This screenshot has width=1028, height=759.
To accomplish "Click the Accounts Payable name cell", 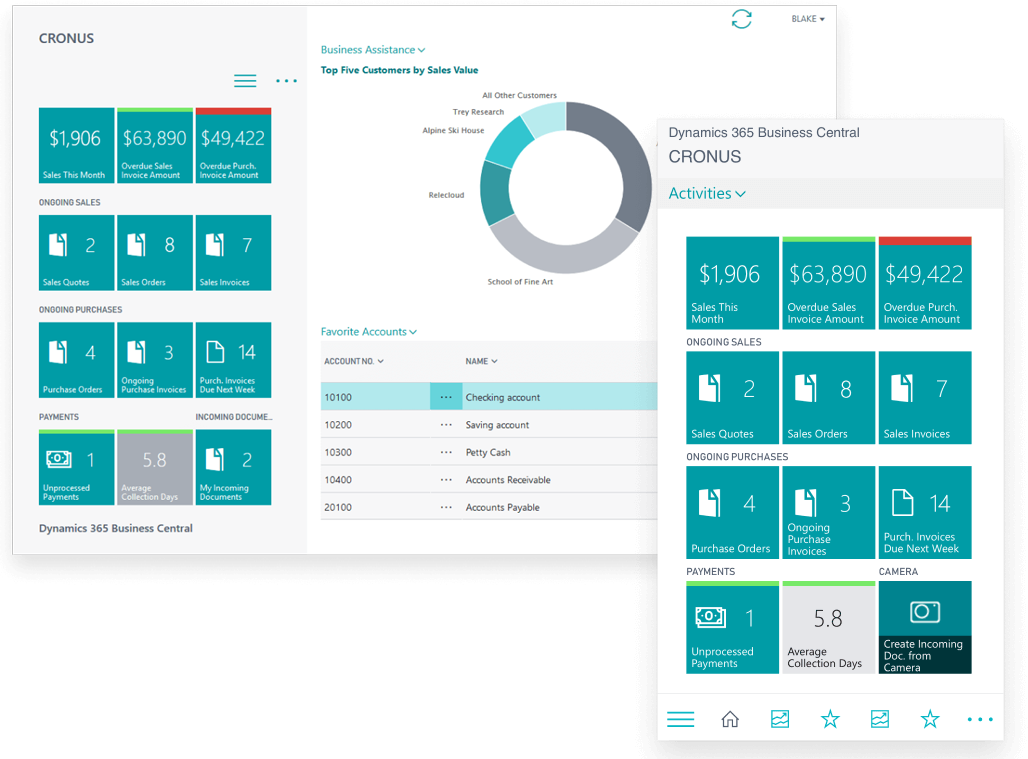I will pos(503,507).
